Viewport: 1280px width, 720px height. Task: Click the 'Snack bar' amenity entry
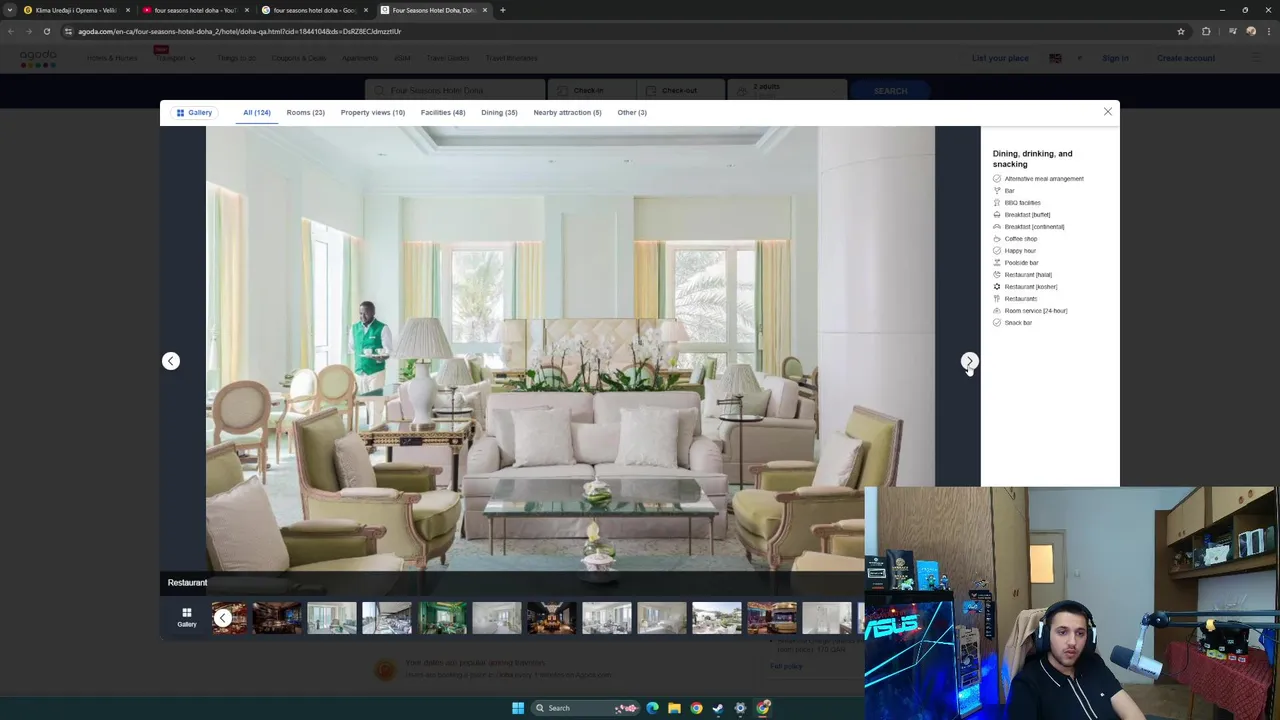[1012, 323]
